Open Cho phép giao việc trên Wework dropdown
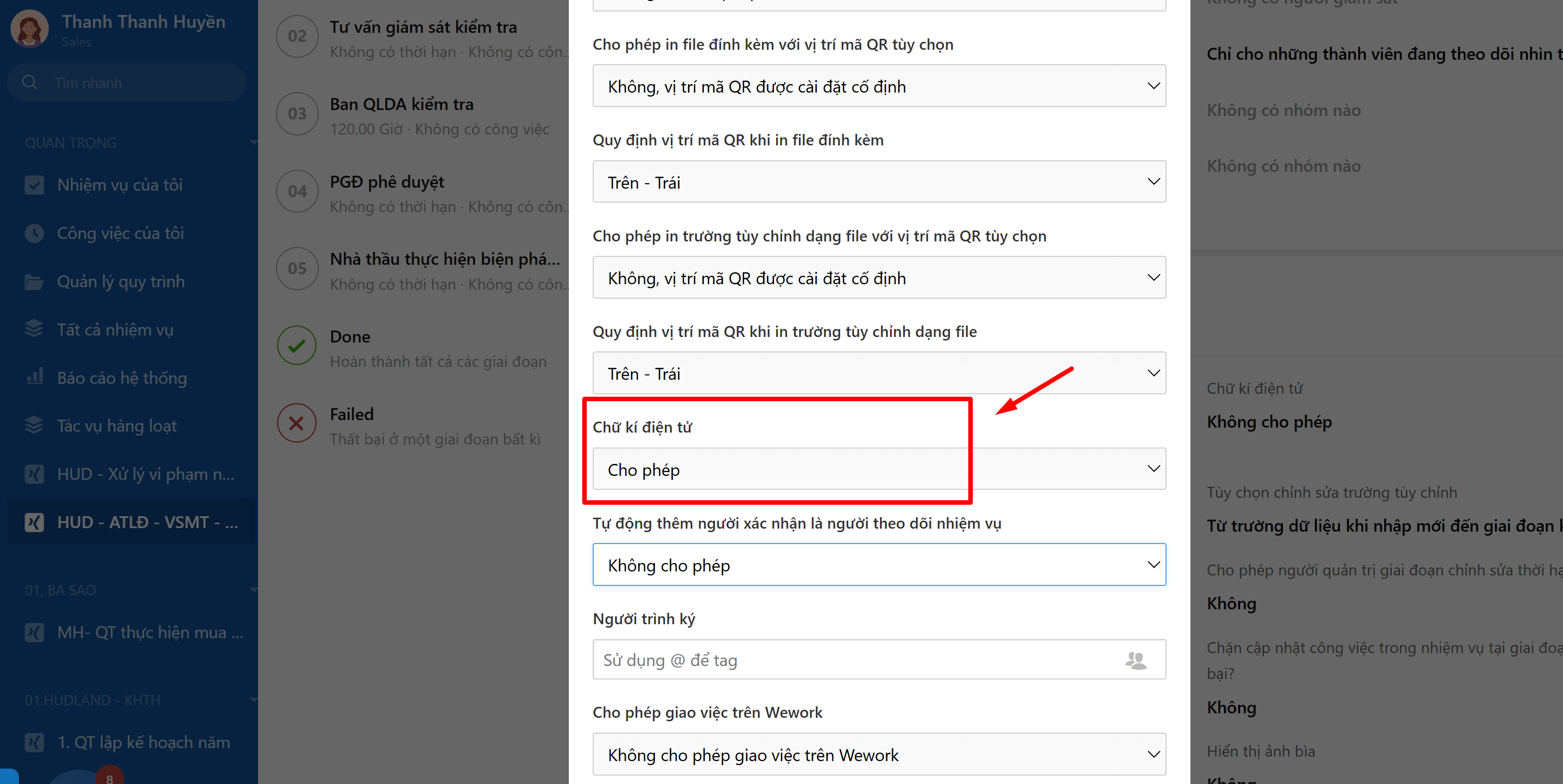Viewport: 1563px width, 784px height. (x=879, y=755)
